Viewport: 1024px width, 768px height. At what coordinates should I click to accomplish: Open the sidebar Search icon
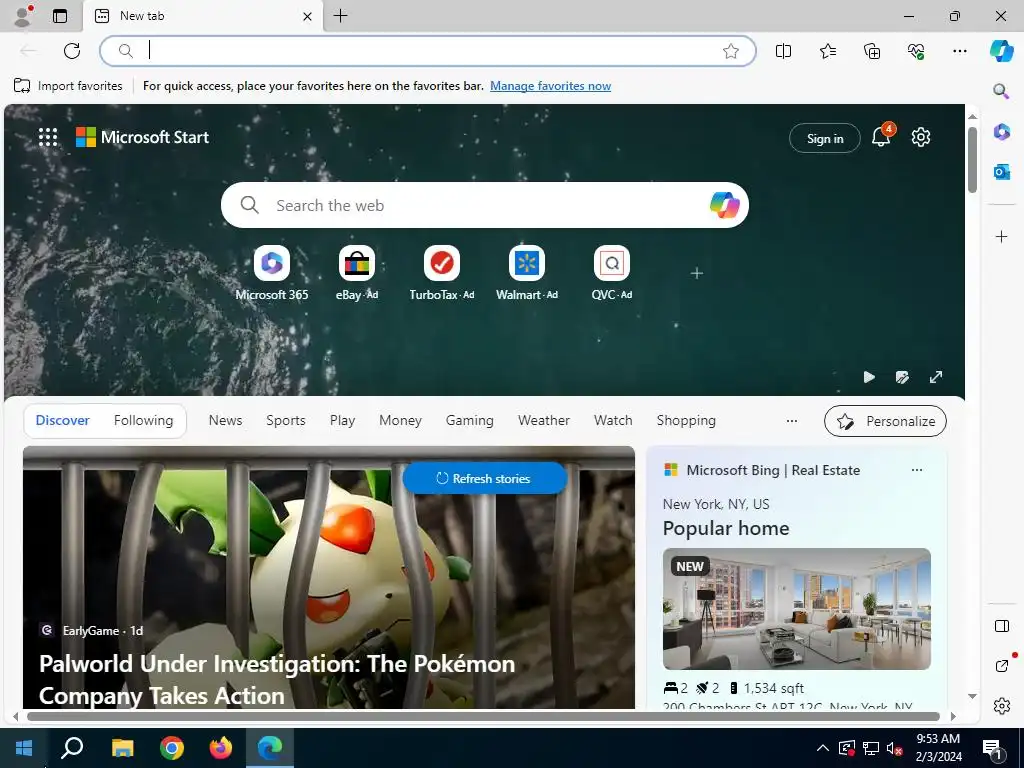tap(1001, 91)
